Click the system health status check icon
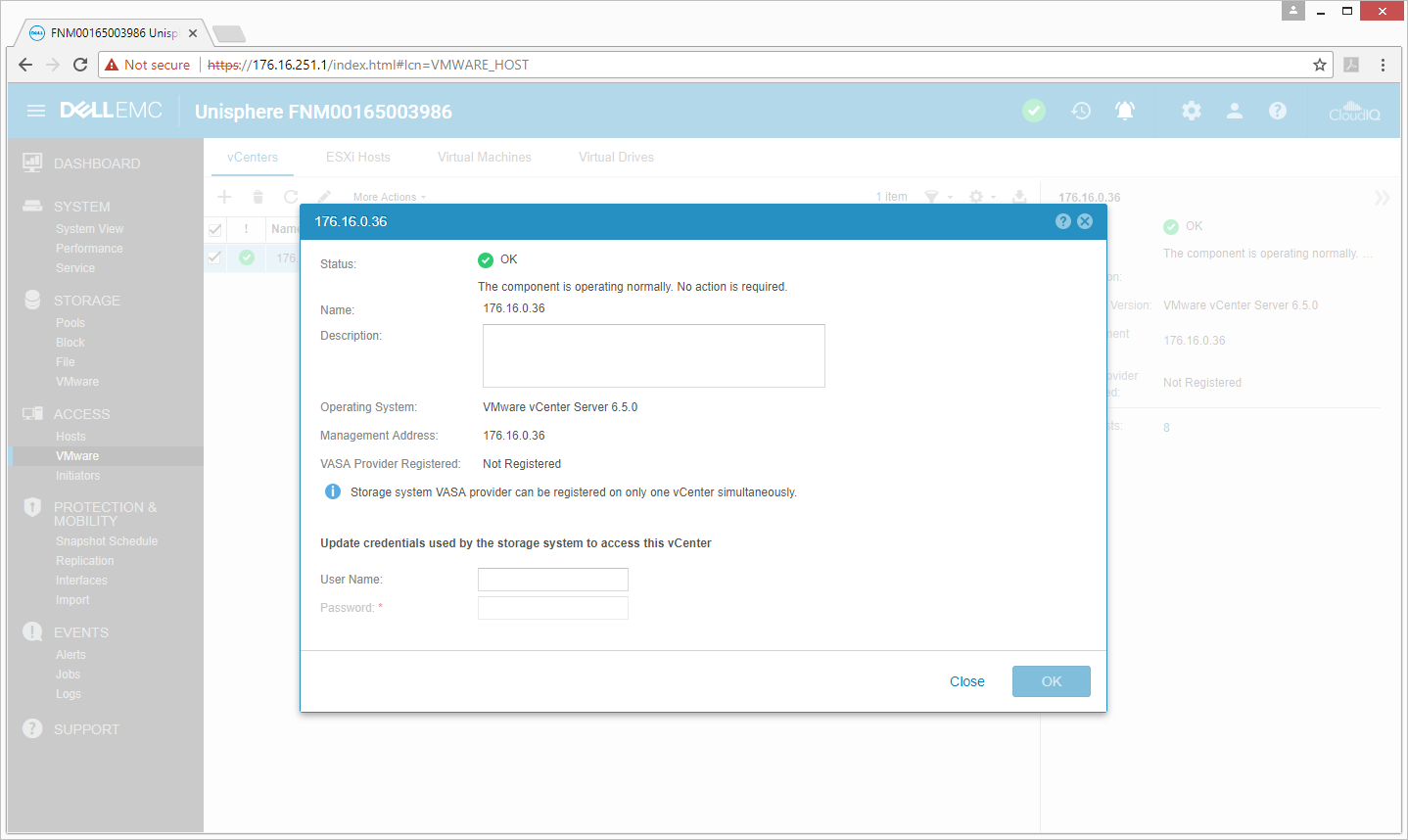Screen dimensions: 1408x840 pos(1034,111)
